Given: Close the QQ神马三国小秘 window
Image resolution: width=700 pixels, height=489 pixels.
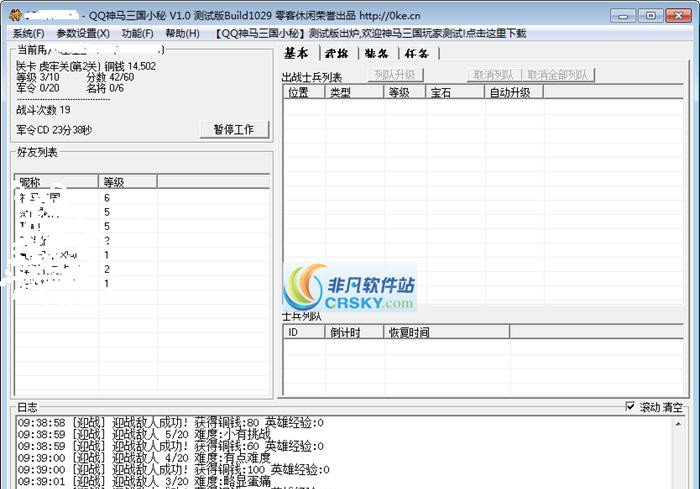Looking at the screenshot, I should [678, 16].
